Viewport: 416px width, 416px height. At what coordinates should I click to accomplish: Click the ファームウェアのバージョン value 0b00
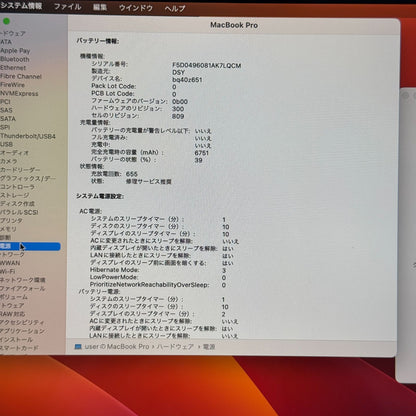point(180,102)
